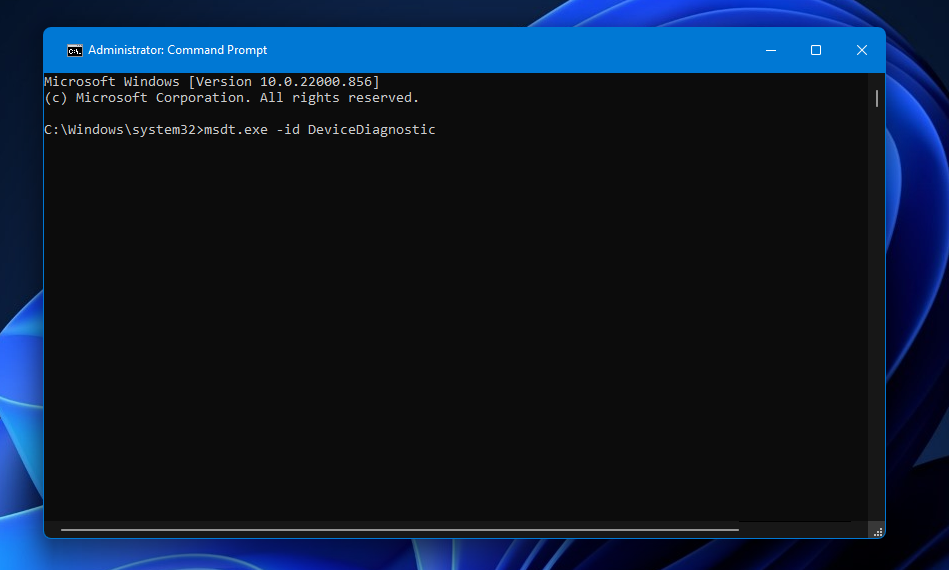The image size is (949, 570).
Task: Click the '(c) Microsoft Corporation. All rights reserved.' line
Action: [231, 97]
